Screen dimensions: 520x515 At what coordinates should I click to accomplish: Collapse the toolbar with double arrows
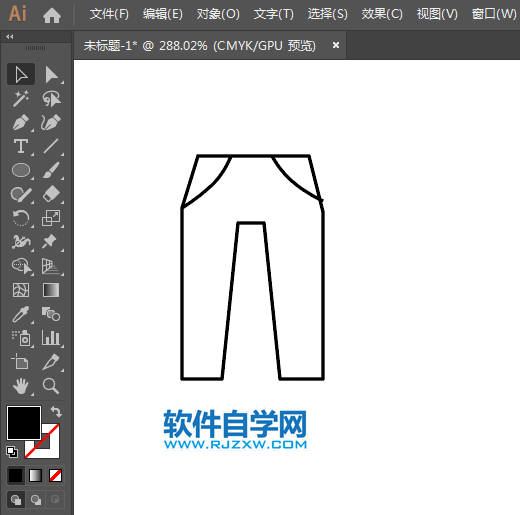[x=10, y=37]
